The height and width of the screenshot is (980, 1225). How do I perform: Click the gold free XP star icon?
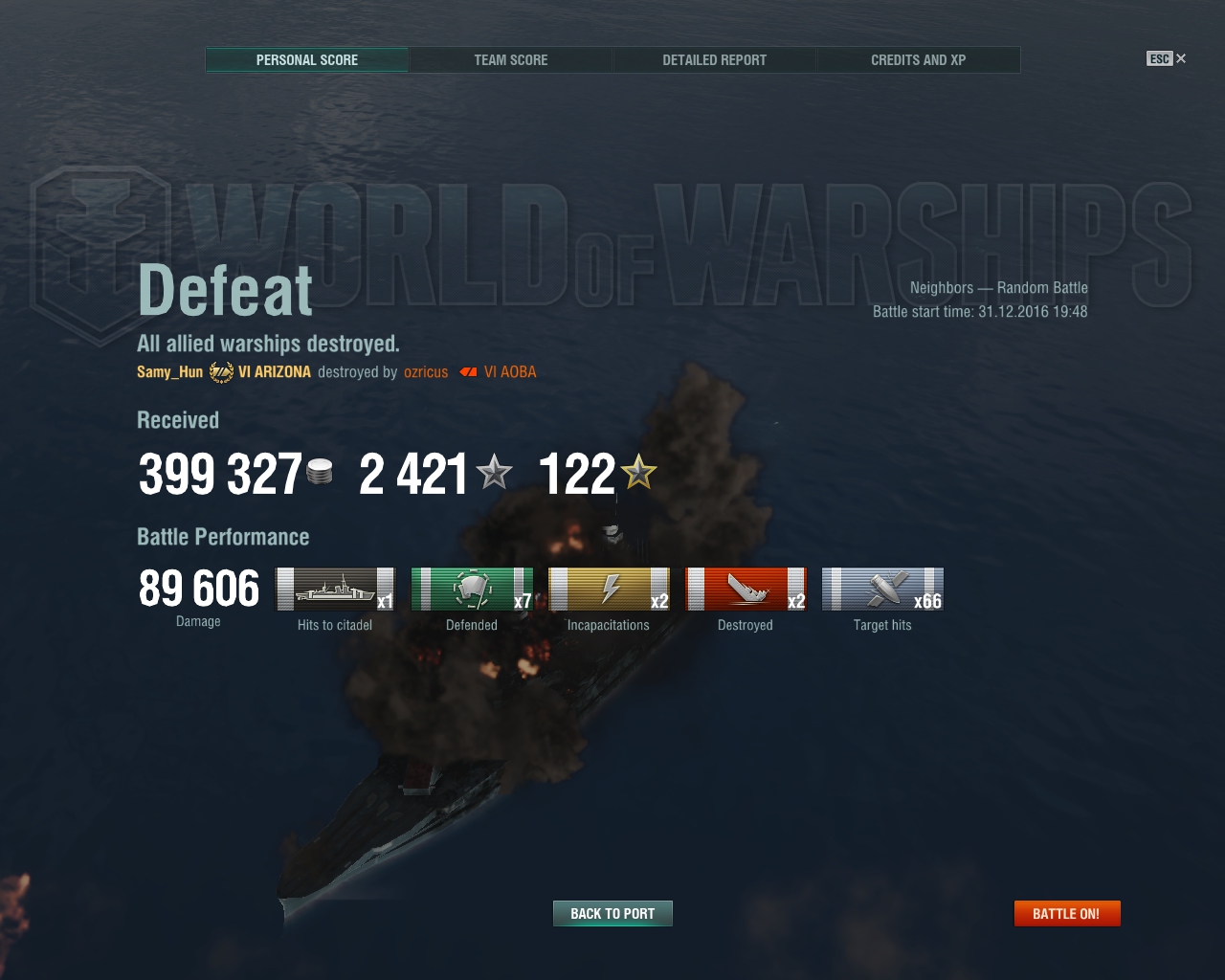638,472
